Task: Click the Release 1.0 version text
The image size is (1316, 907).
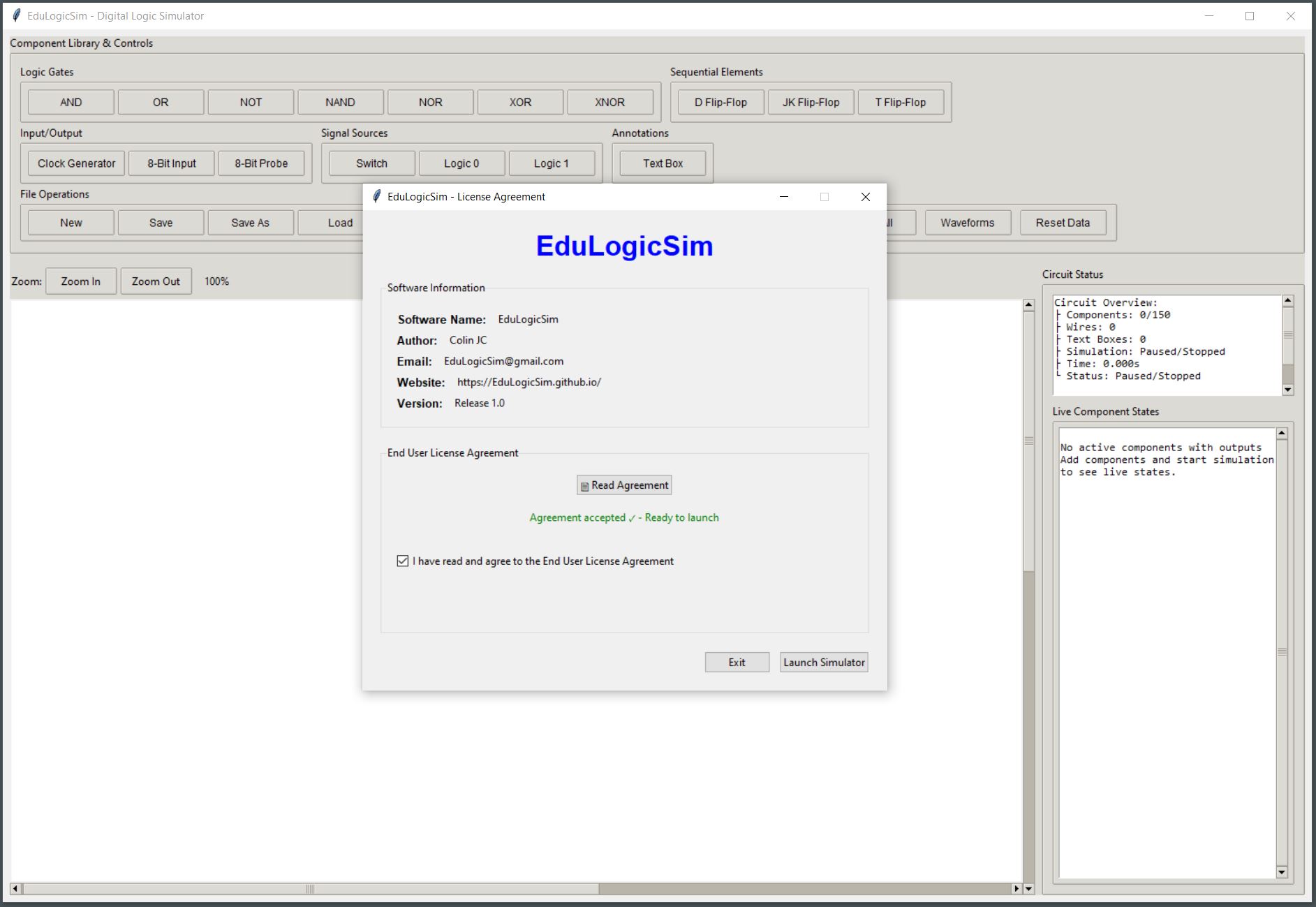Action: click(480, 403)
